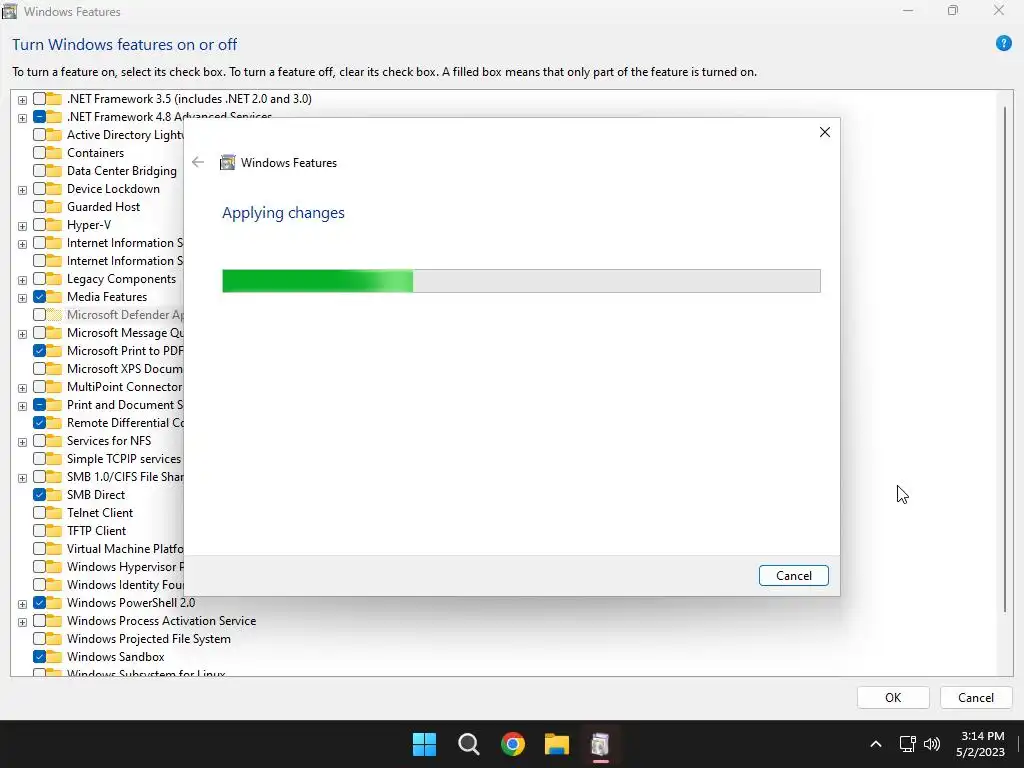Image resolution: width=1024 pixels, height=768 pixels.
Task: Click the back arrow in the dialog
Action: tap(198, 162)
